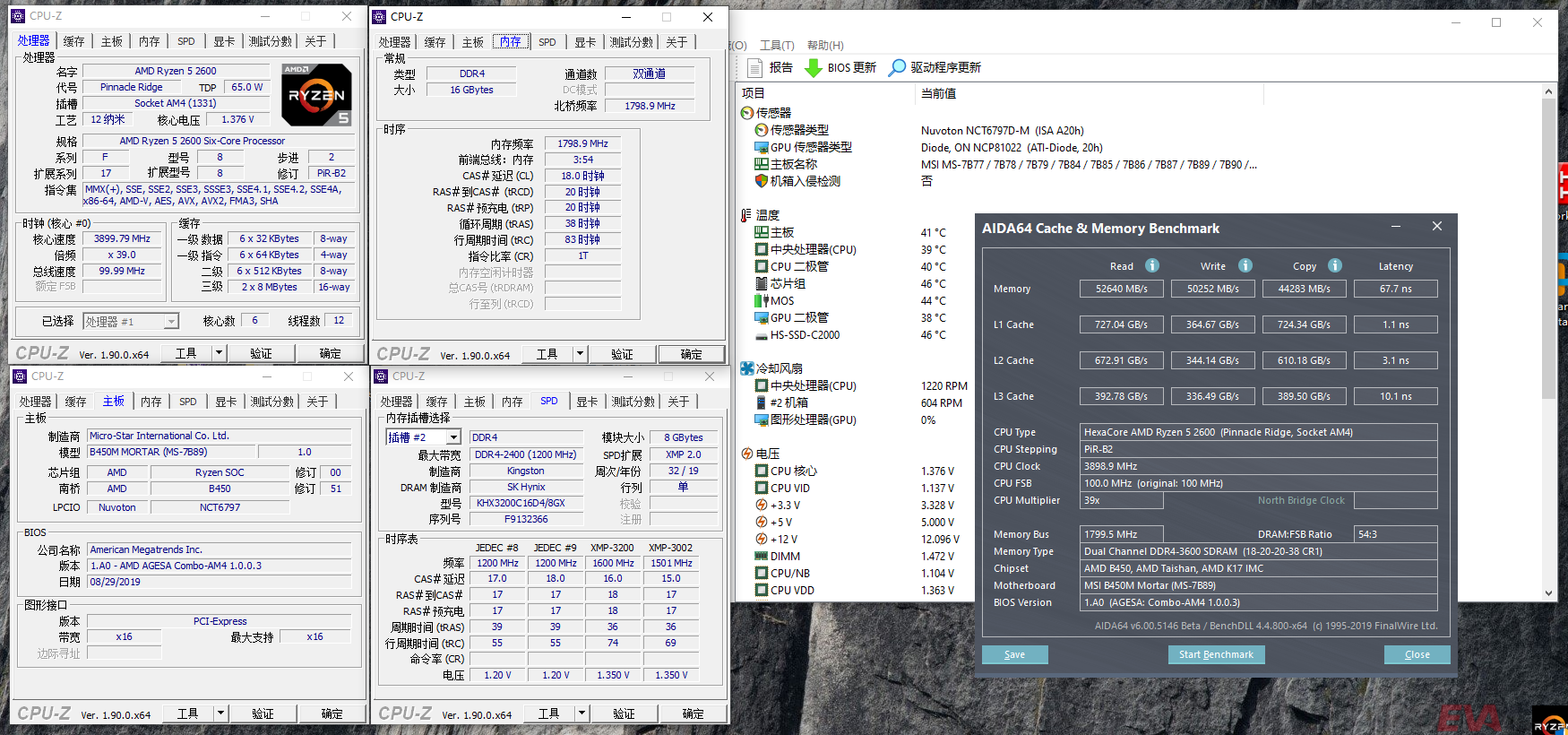
Task: Click Start Benchmark in AIDA64 benchmark
Action: [x=1216, y=654]
